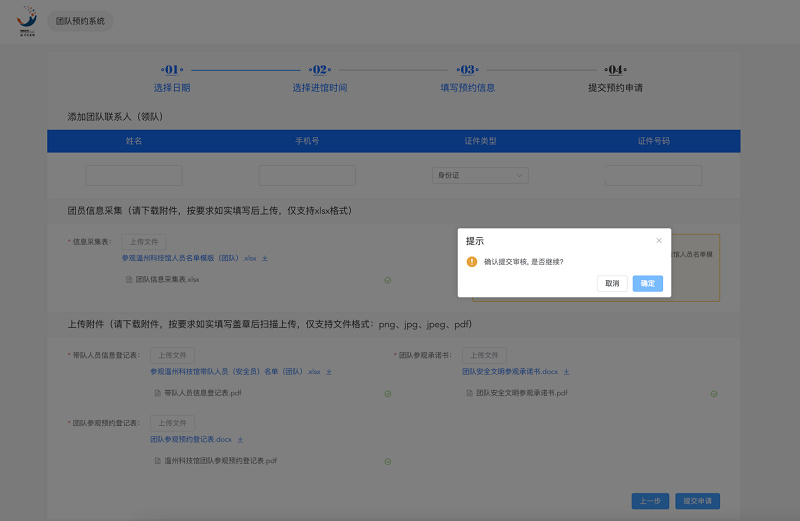This screenshot has width=800, height=521.
Task: Click the 提交申请 button
Action: tap(697, 501)
